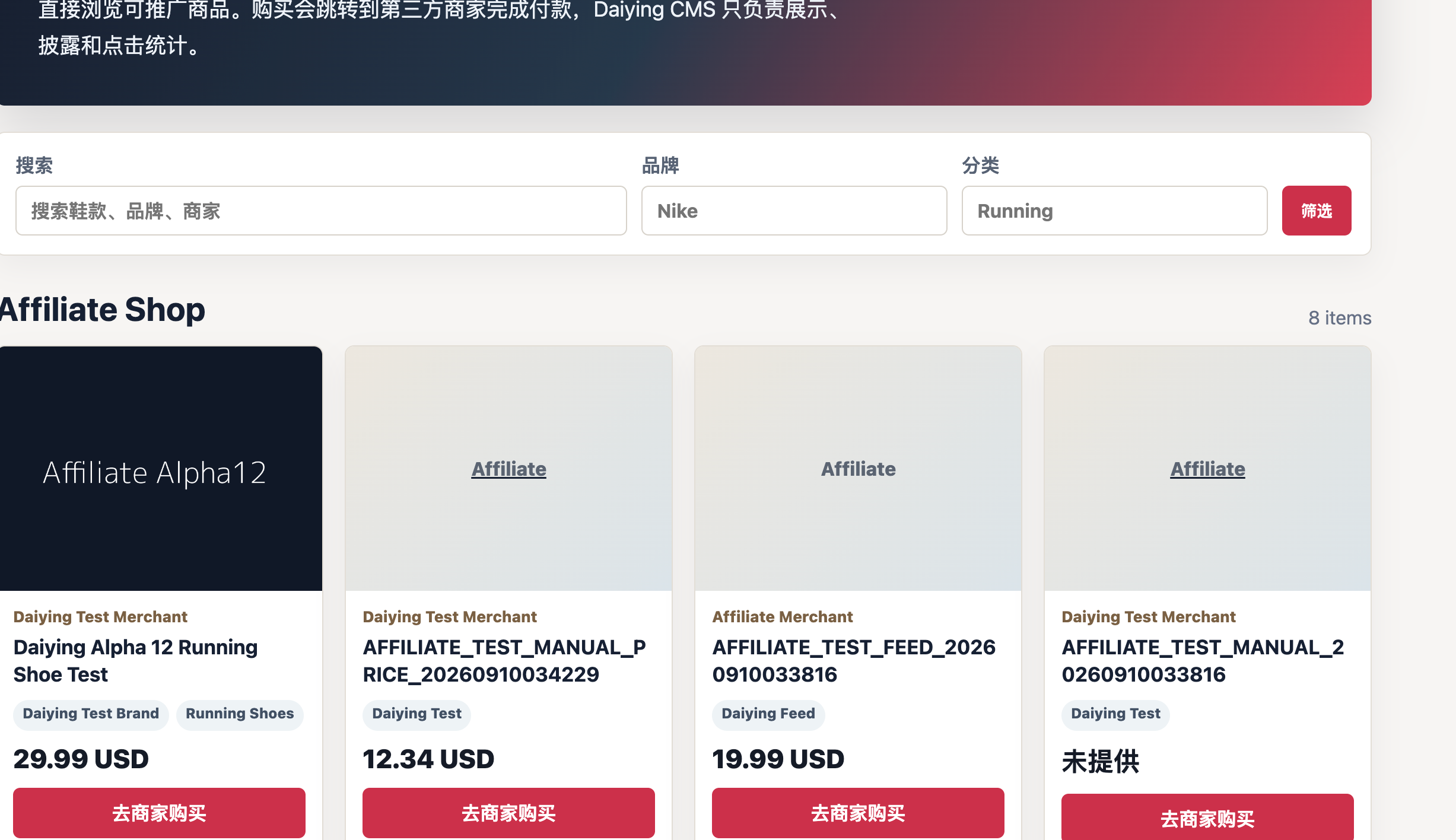Click the search input for shoes, brands, merchants
Image resolution: width=1456 pixels, height=840 pixels.
321,211
